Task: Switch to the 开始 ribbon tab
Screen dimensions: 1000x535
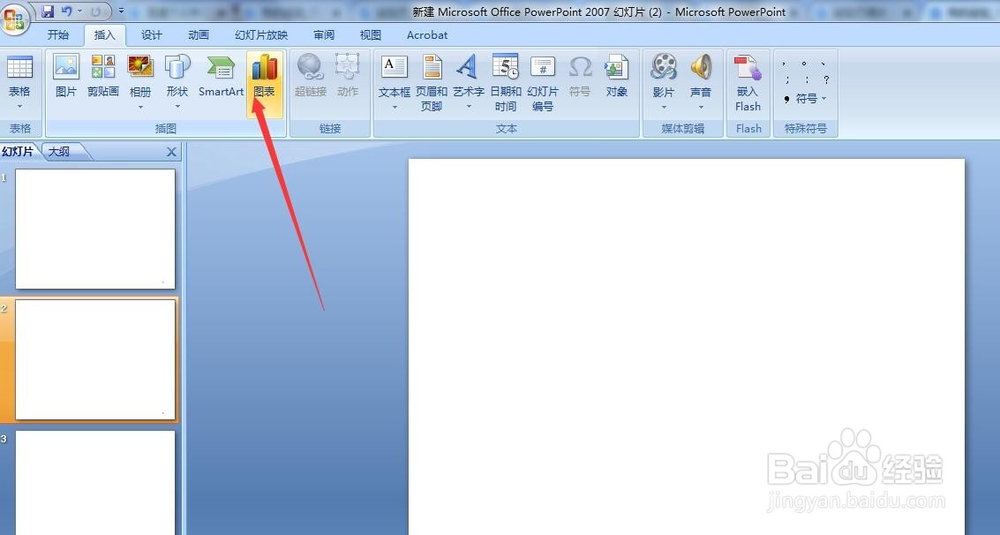Action: pos(58,35)
